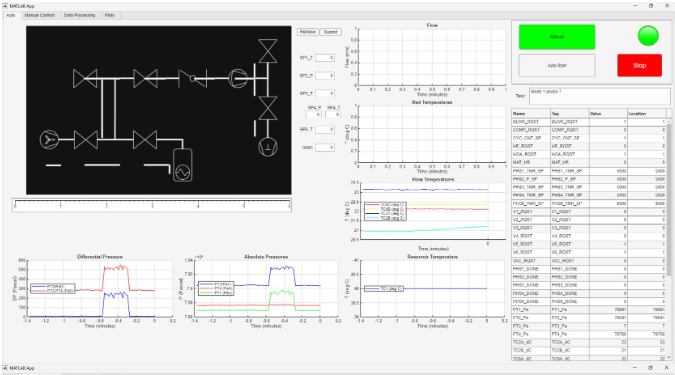This screenshot has width=675, height=375.
Task: Click the Value cell of the V5_RQST row
Action: tap(608, 244)
